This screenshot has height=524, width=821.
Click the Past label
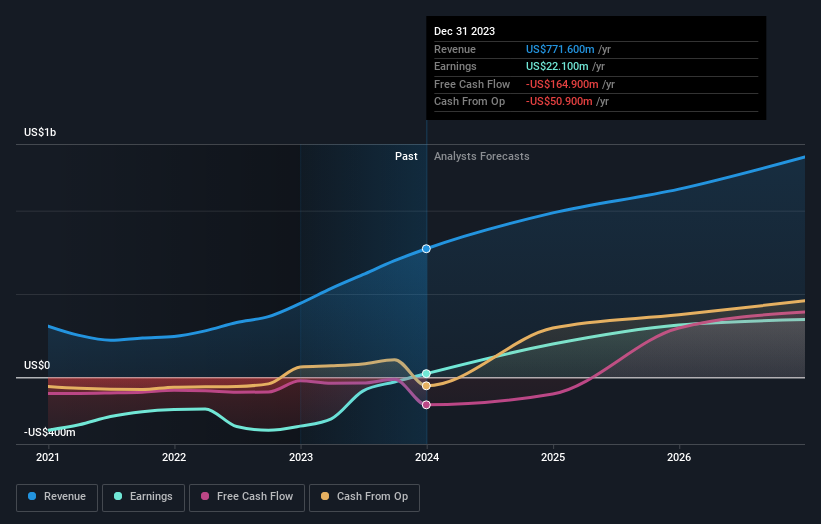(406, 156)
